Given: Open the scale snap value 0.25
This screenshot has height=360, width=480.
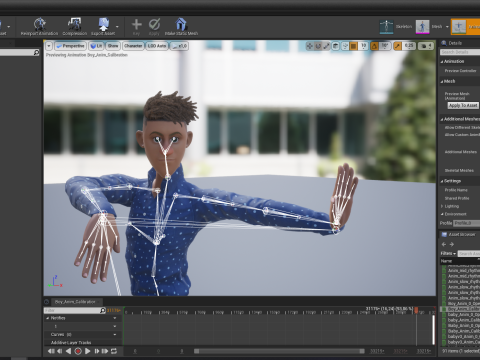Looking at the screenshot, I should coord(409,46).
